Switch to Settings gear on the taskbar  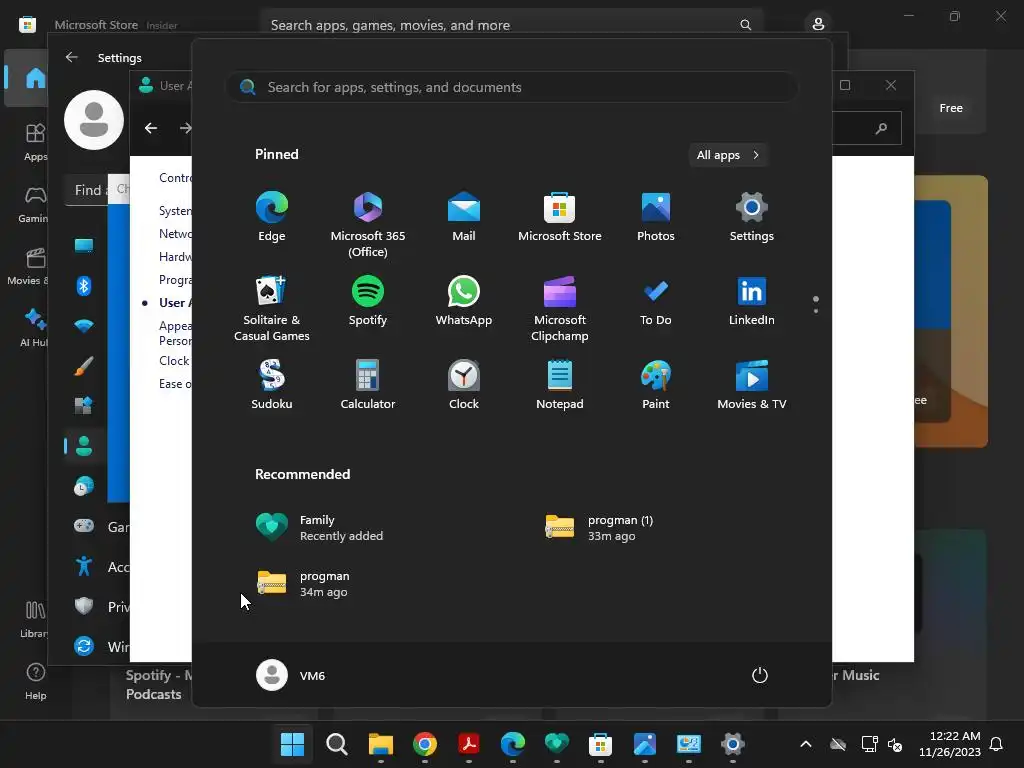point(733,744)
